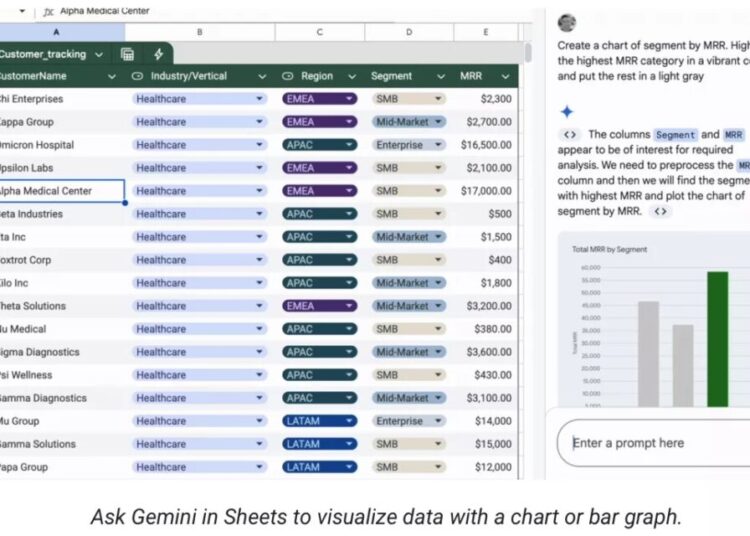The height and width of the screenshot is (536, 750).
Task: Click the vertical scrollbar of the sheet
Action: click(528, 53)
